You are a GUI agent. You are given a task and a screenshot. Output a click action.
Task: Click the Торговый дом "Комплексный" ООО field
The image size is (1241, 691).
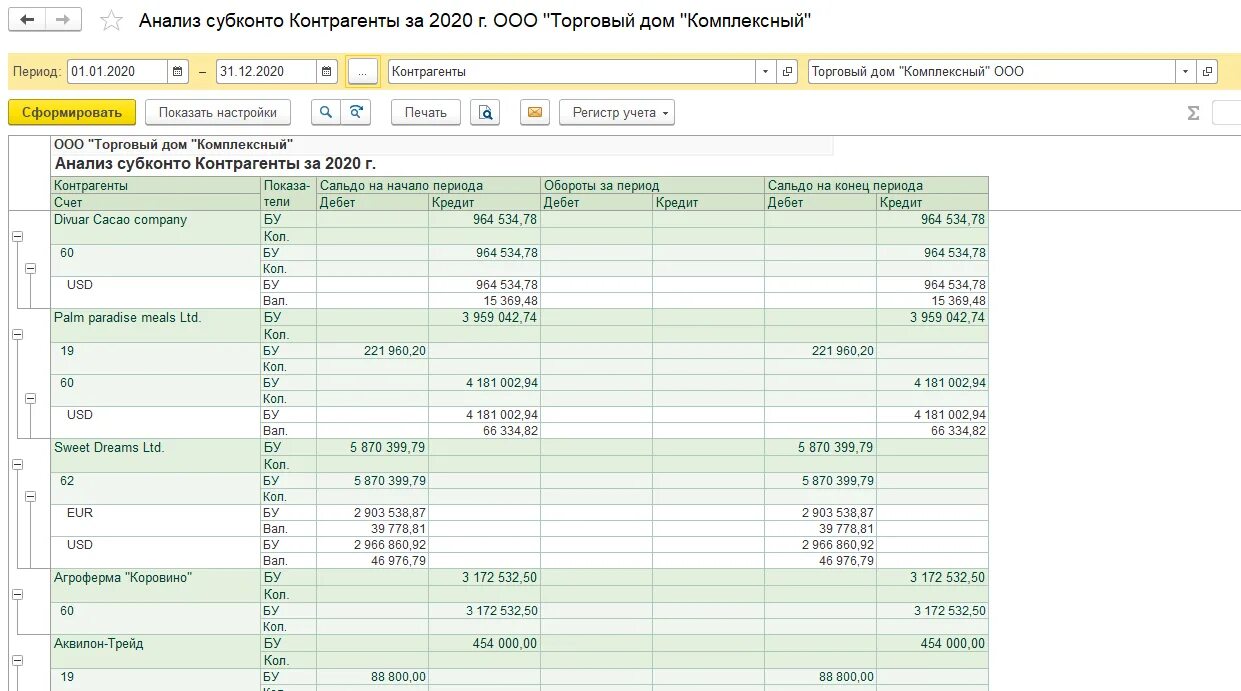991,72
